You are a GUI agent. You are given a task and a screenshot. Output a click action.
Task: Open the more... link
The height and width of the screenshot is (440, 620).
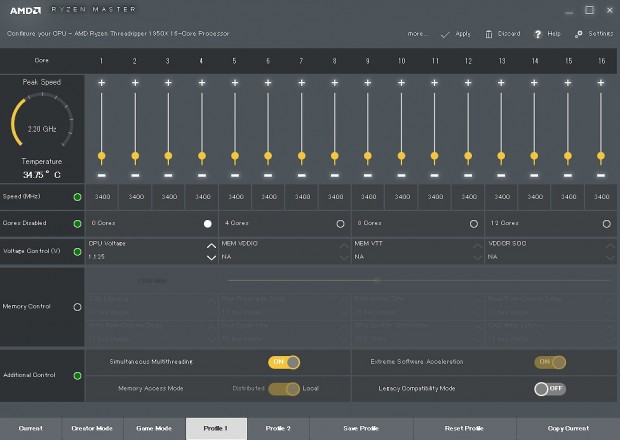pos(418,34)
